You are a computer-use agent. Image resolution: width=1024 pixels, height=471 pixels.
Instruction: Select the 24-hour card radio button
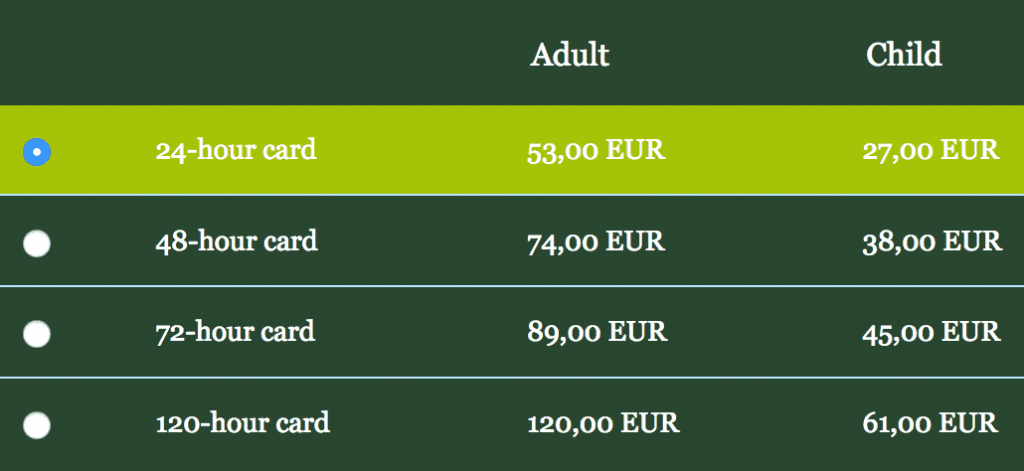coord(36,151)
